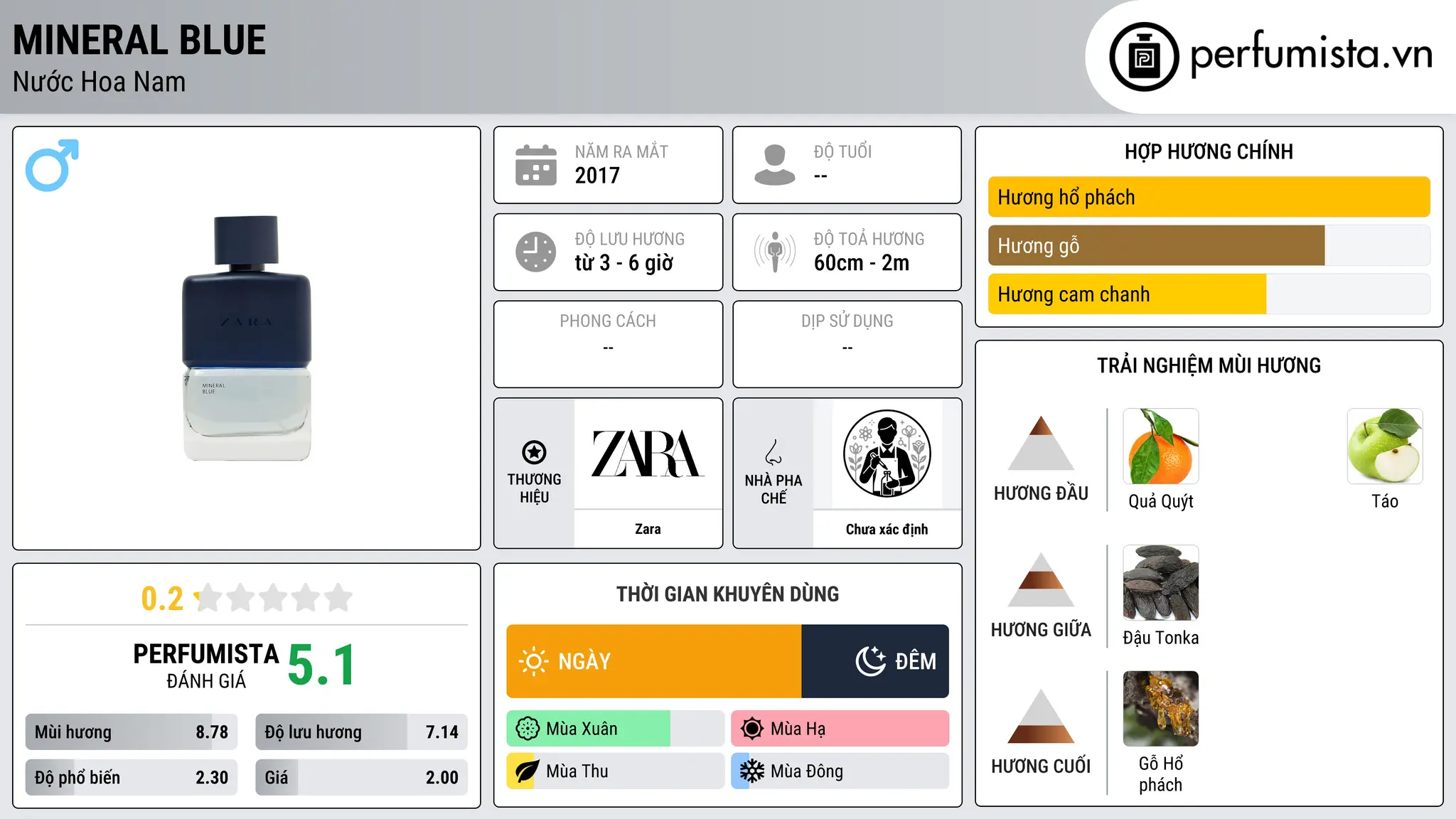Click the Hương đầu label
This screenshot has height=819, width=1456.
[1042, 493]
